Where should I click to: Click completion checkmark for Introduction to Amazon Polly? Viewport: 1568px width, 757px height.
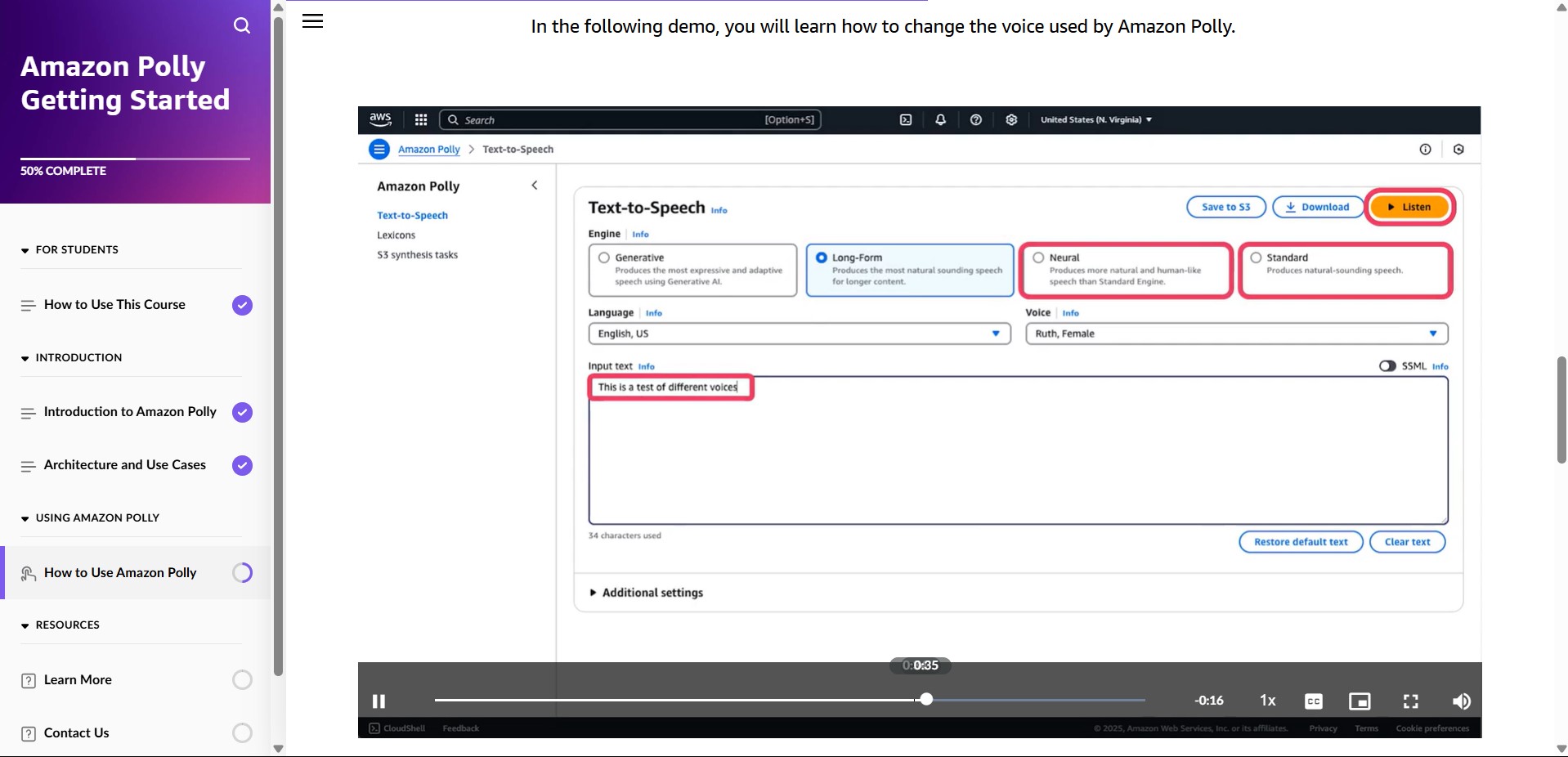[x=242, y=412]
